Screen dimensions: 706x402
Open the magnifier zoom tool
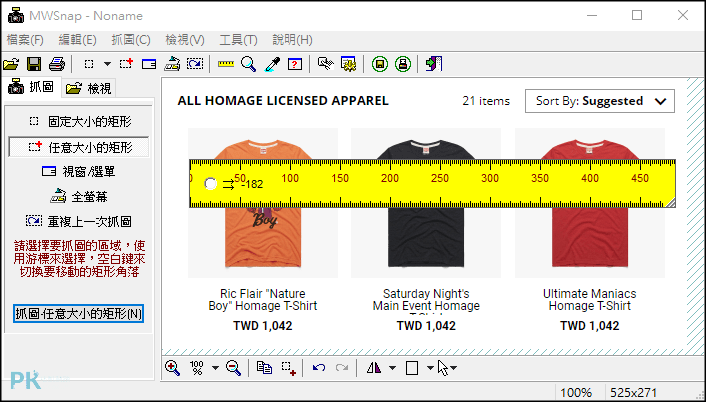pyautogui.click(x=248, y=64)
